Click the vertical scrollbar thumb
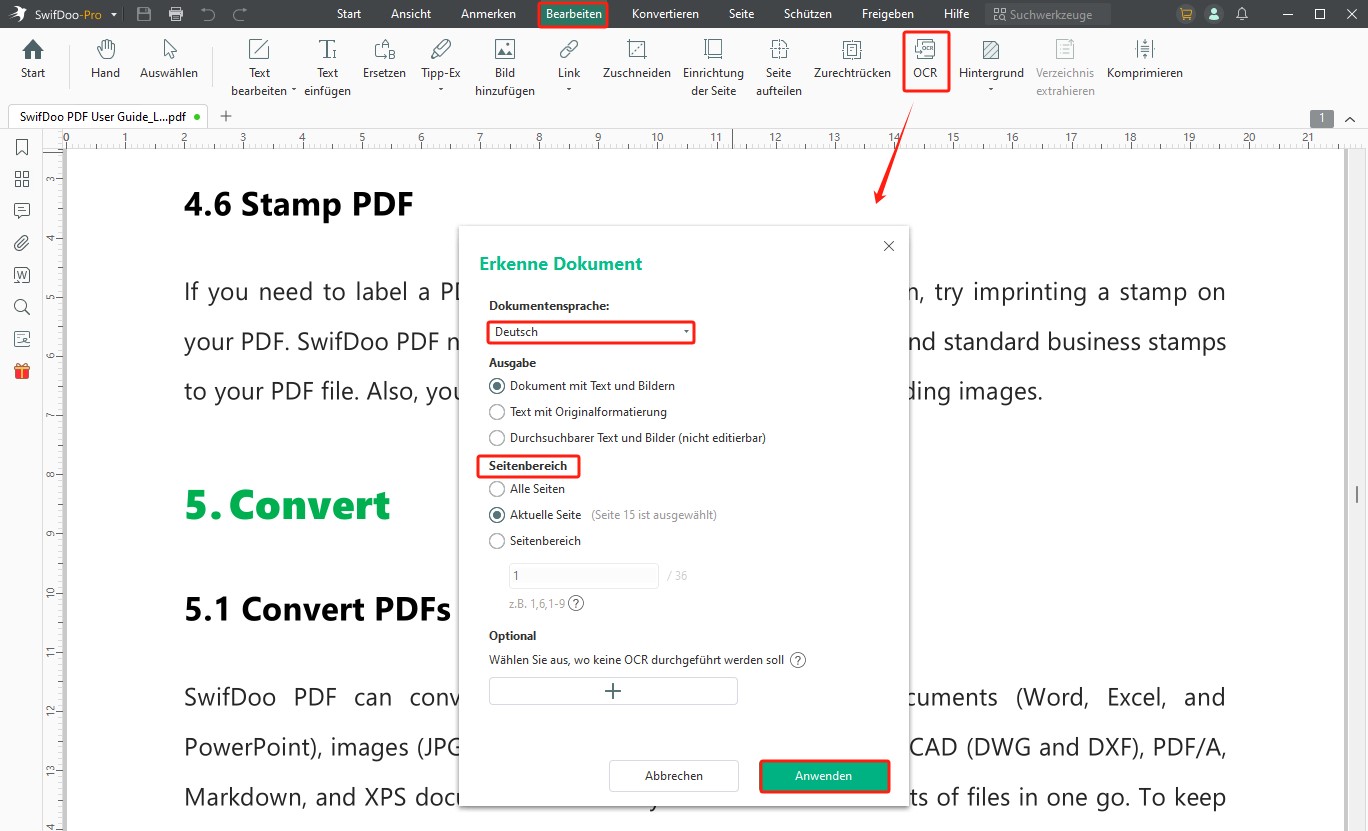The image size is (1368, 831). (1357, 494)
